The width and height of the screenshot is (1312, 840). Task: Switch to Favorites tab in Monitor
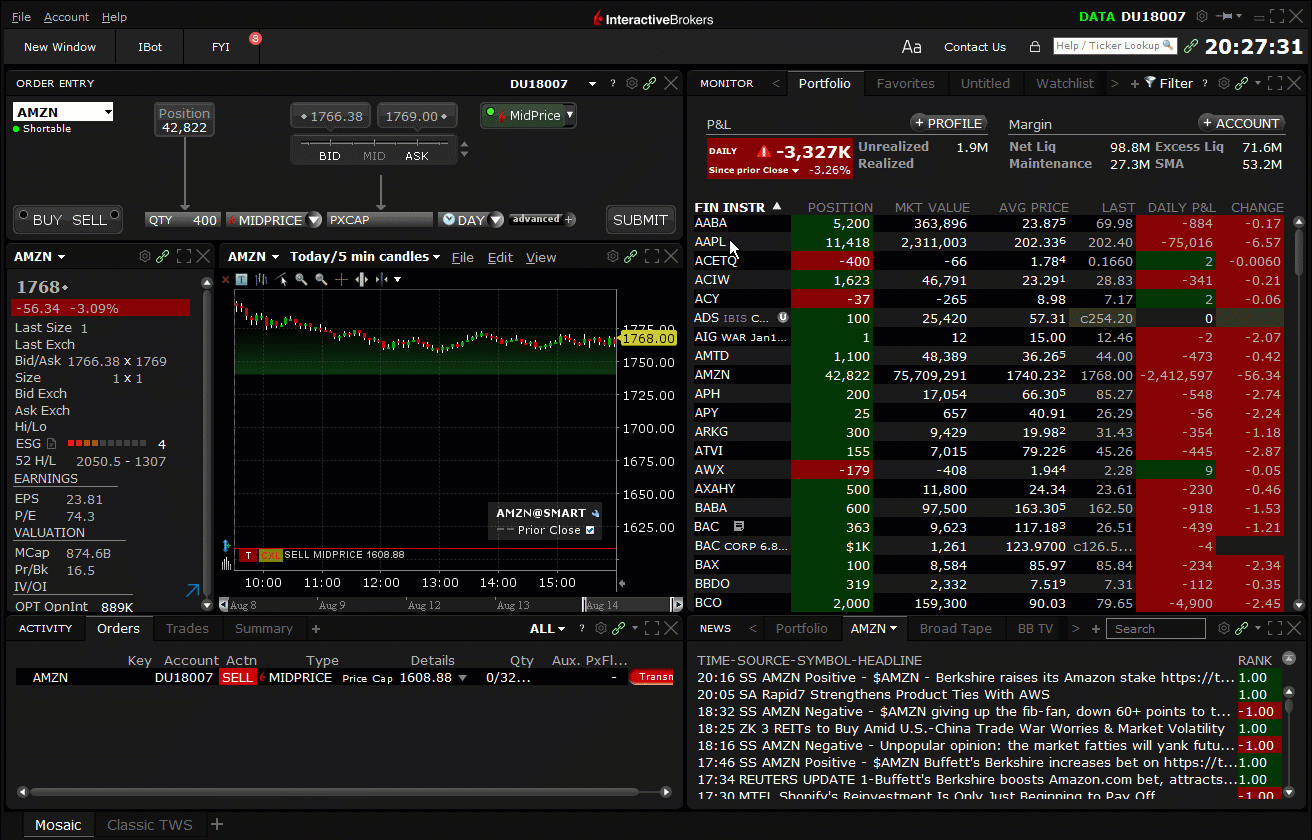pos(905,84)
